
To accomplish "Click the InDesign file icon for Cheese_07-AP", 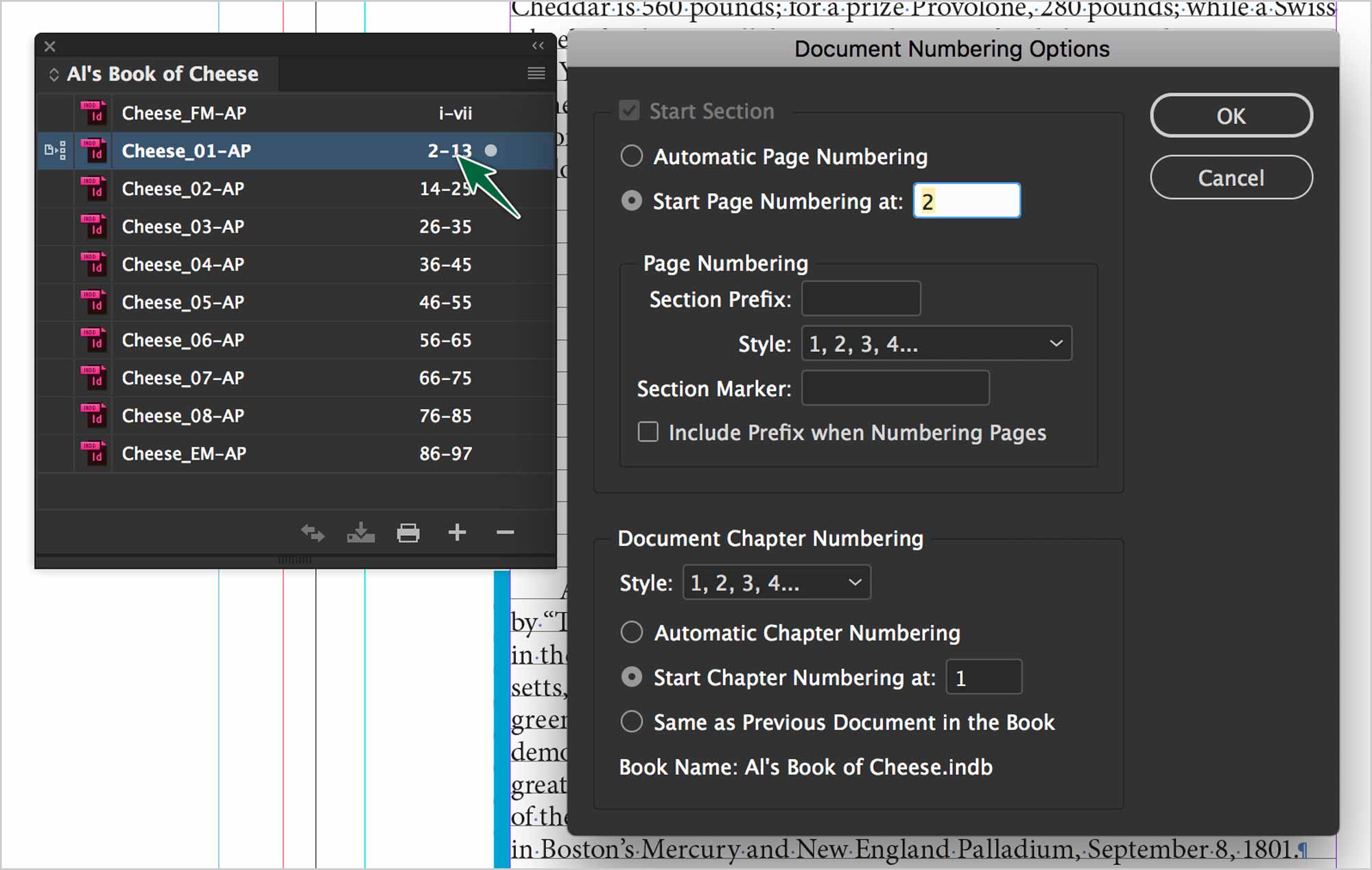I will 93,377.
